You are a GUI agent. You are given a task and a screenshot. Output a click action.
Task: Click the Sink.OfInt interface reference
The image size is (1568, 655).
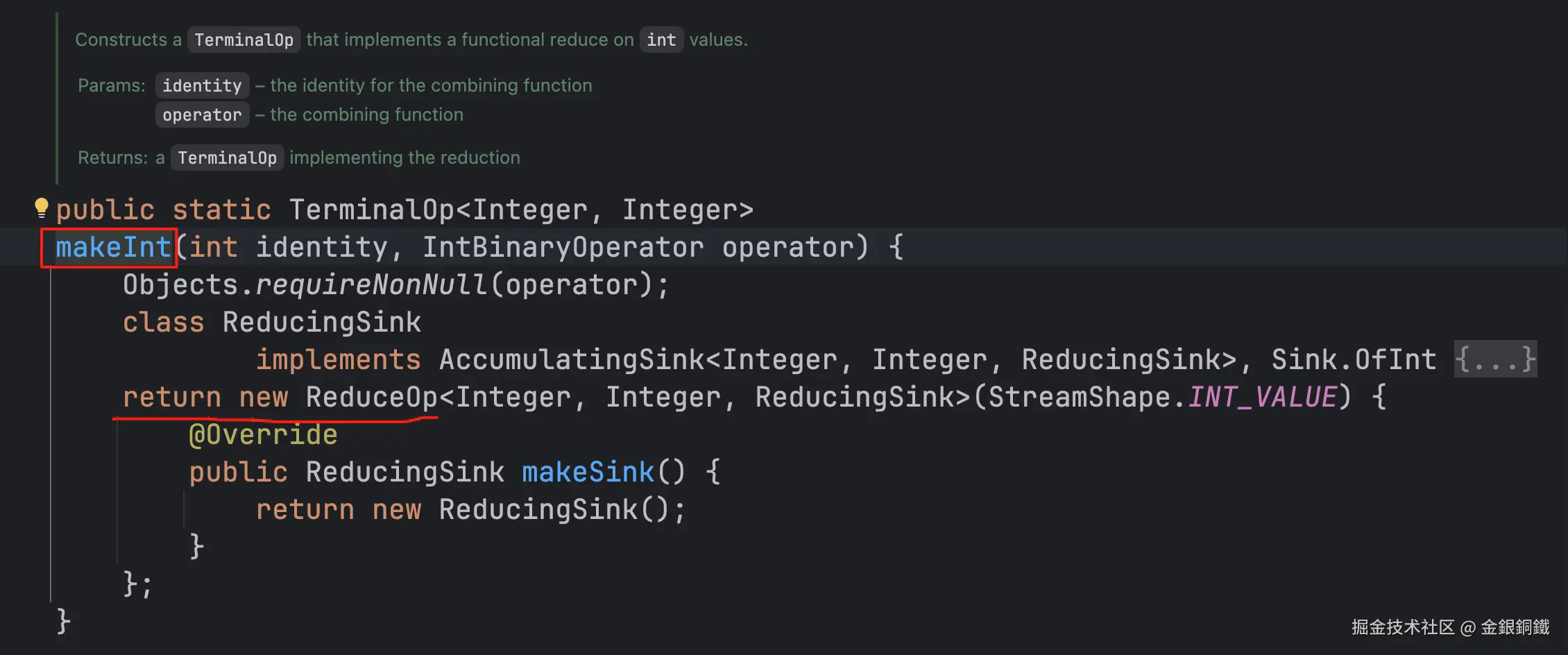[x=1354, y=360]
